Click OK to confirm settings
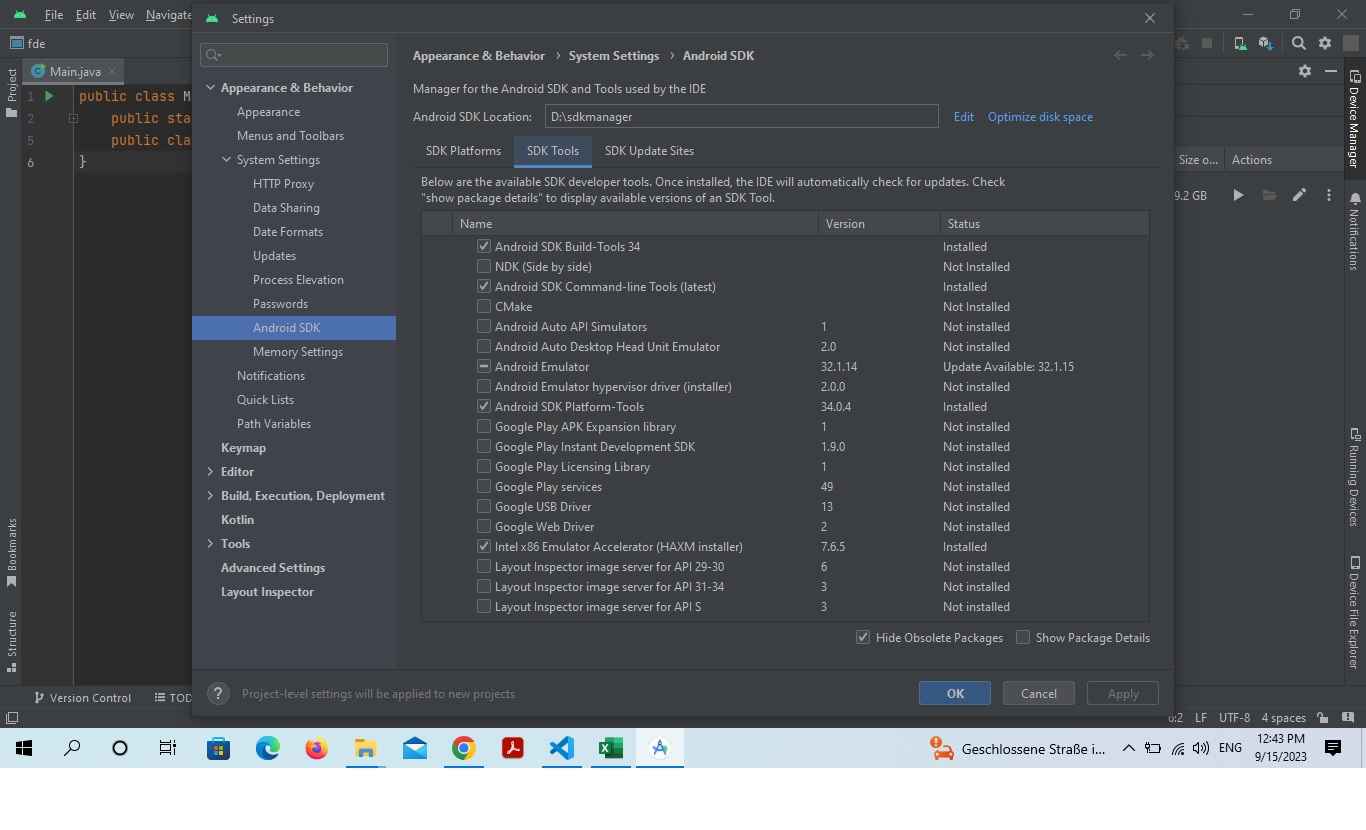The width and height of the screenshot is (1366, 830). [x=955, y=693]
